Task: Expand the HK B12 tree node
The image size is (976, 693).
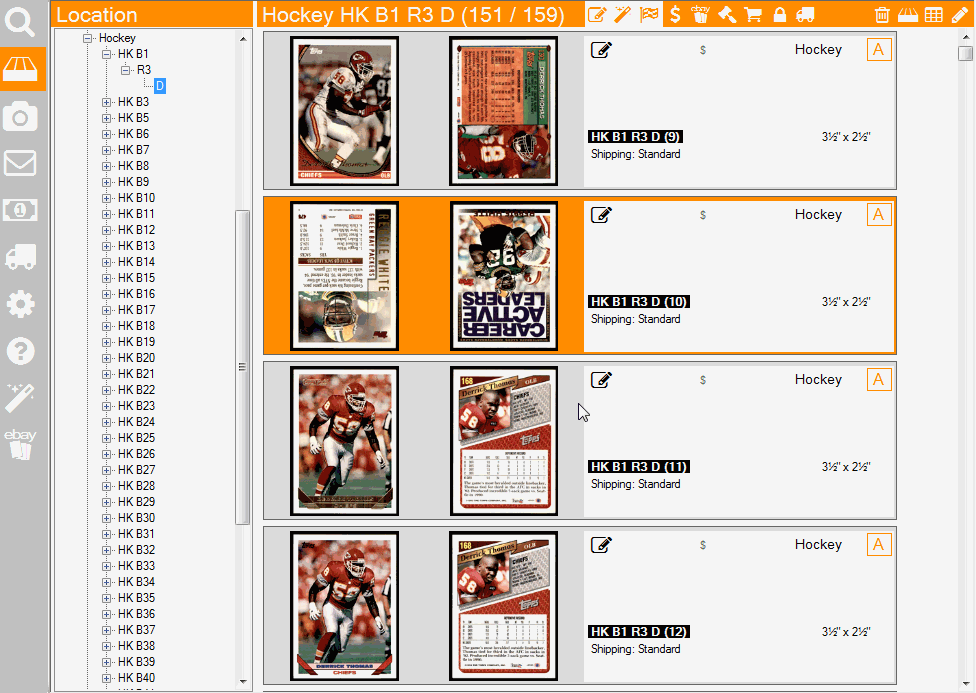Action: coord(106,230)
